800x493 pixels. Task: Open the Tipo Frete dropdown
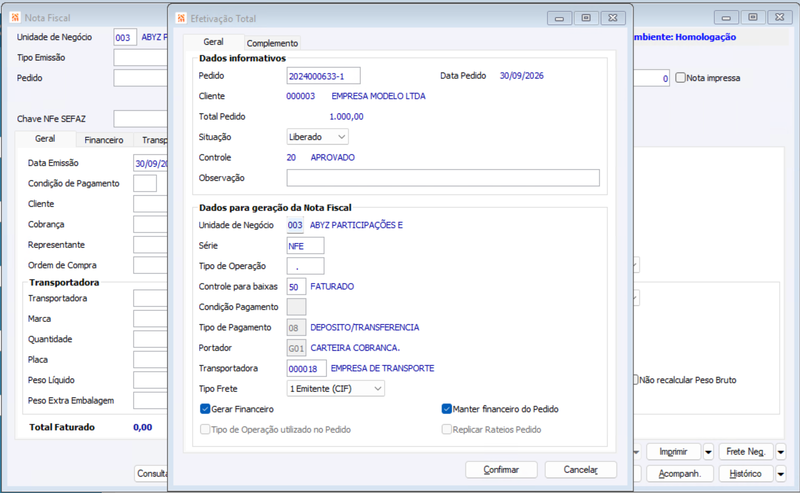[335, 388]
